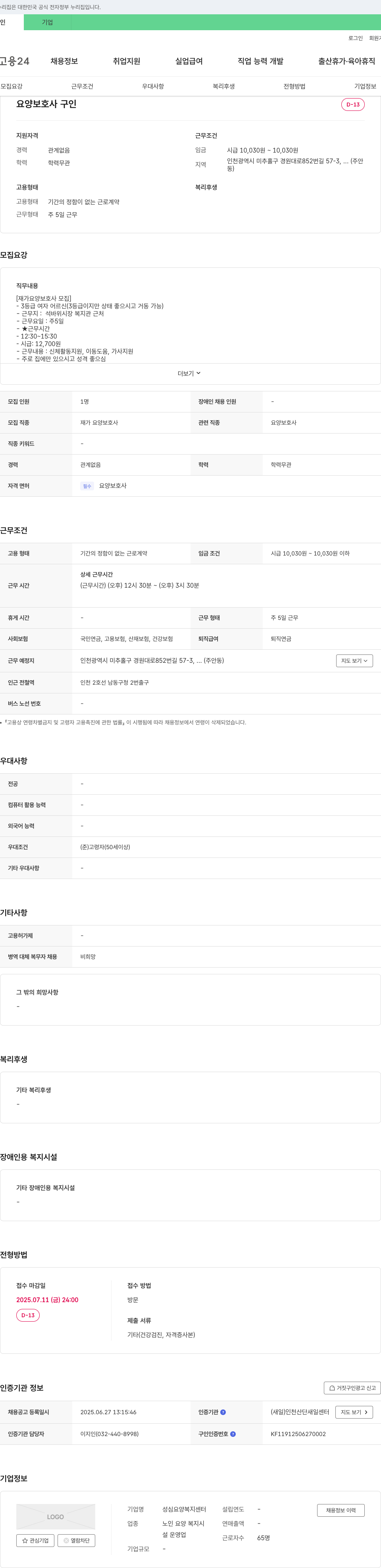This screenshot has width=381, height=1568.
Task: Open the 직업 능력 개발 menu
Action: [260, 62]
